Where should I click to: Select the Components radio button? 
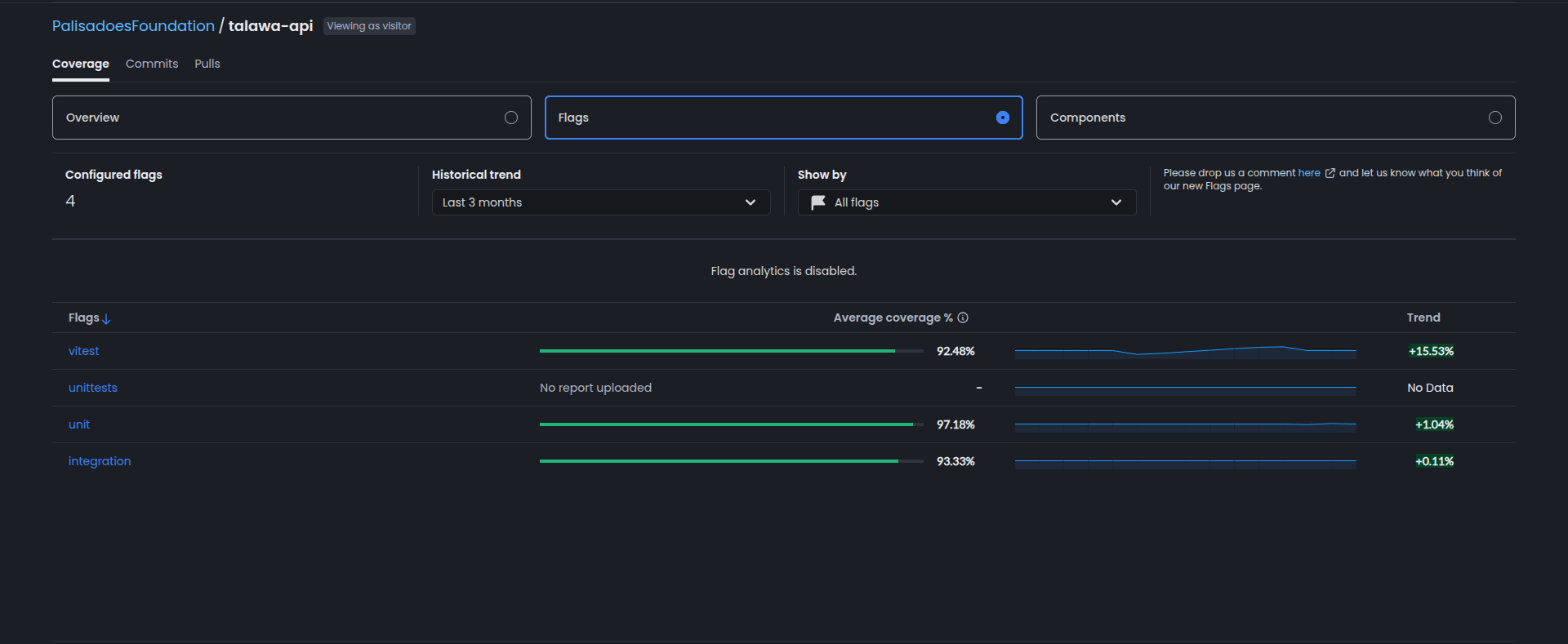click(x=1494, y=118)
